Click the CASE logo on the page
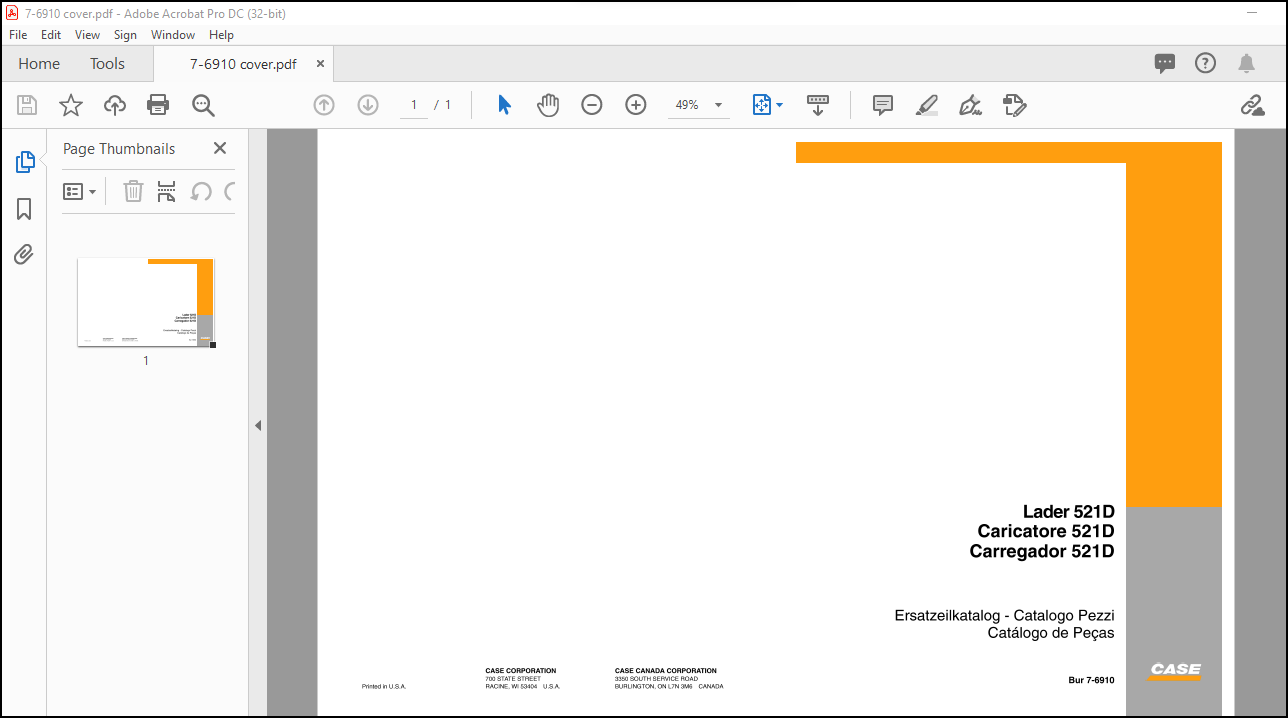The image size is (1288, 718). coord(1175,671)
